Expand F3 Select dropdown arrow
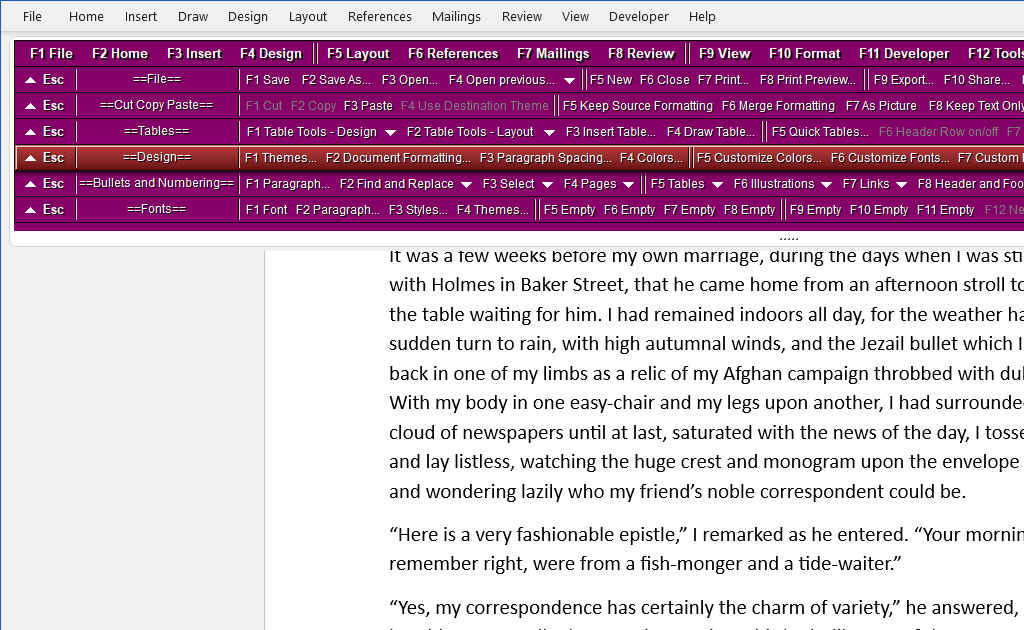 547,185
